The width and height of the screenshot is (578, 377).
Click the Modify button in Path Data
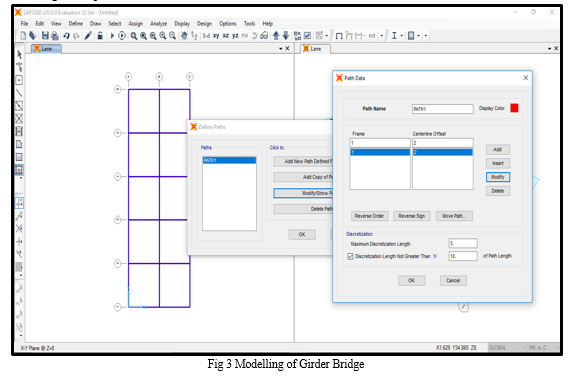498,177
